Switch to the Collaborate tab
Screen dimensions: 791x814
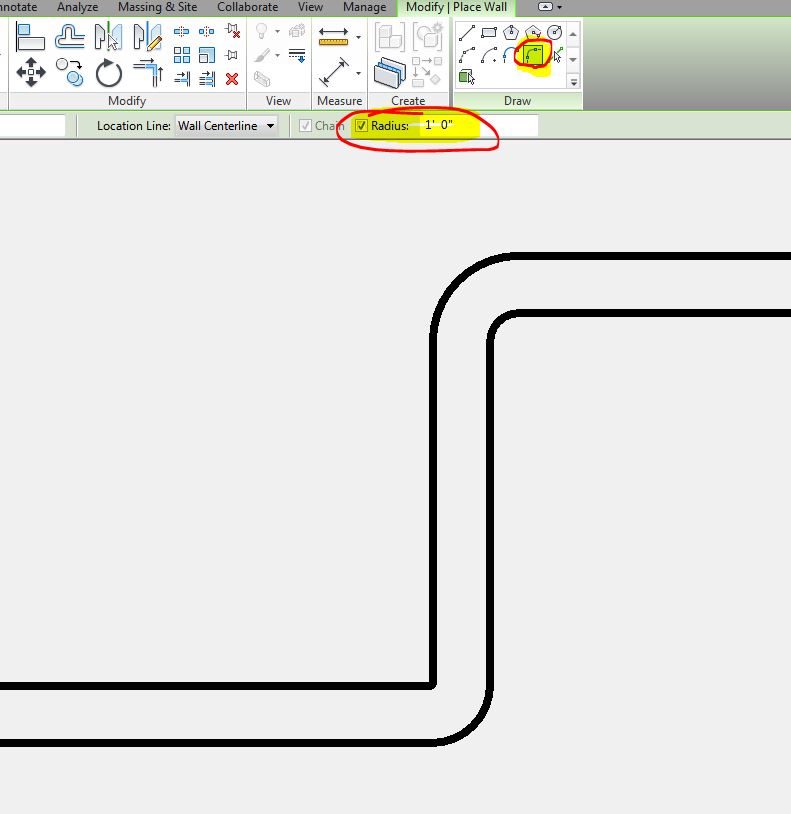click(x=248, y=7)
